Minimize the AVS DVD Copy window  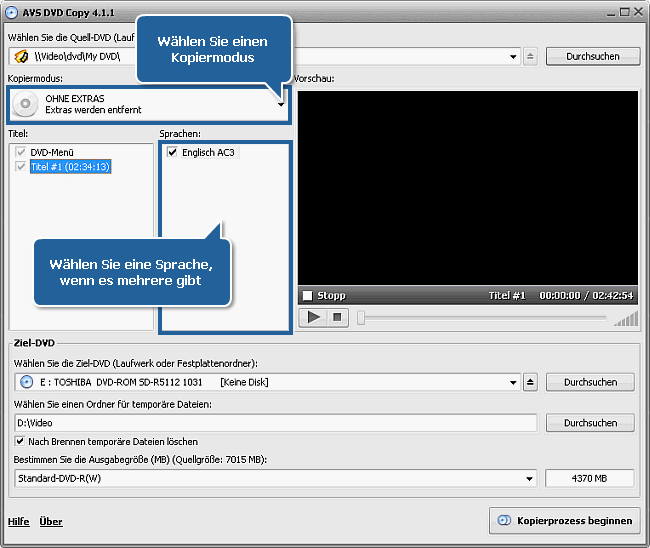pos(611,13)
